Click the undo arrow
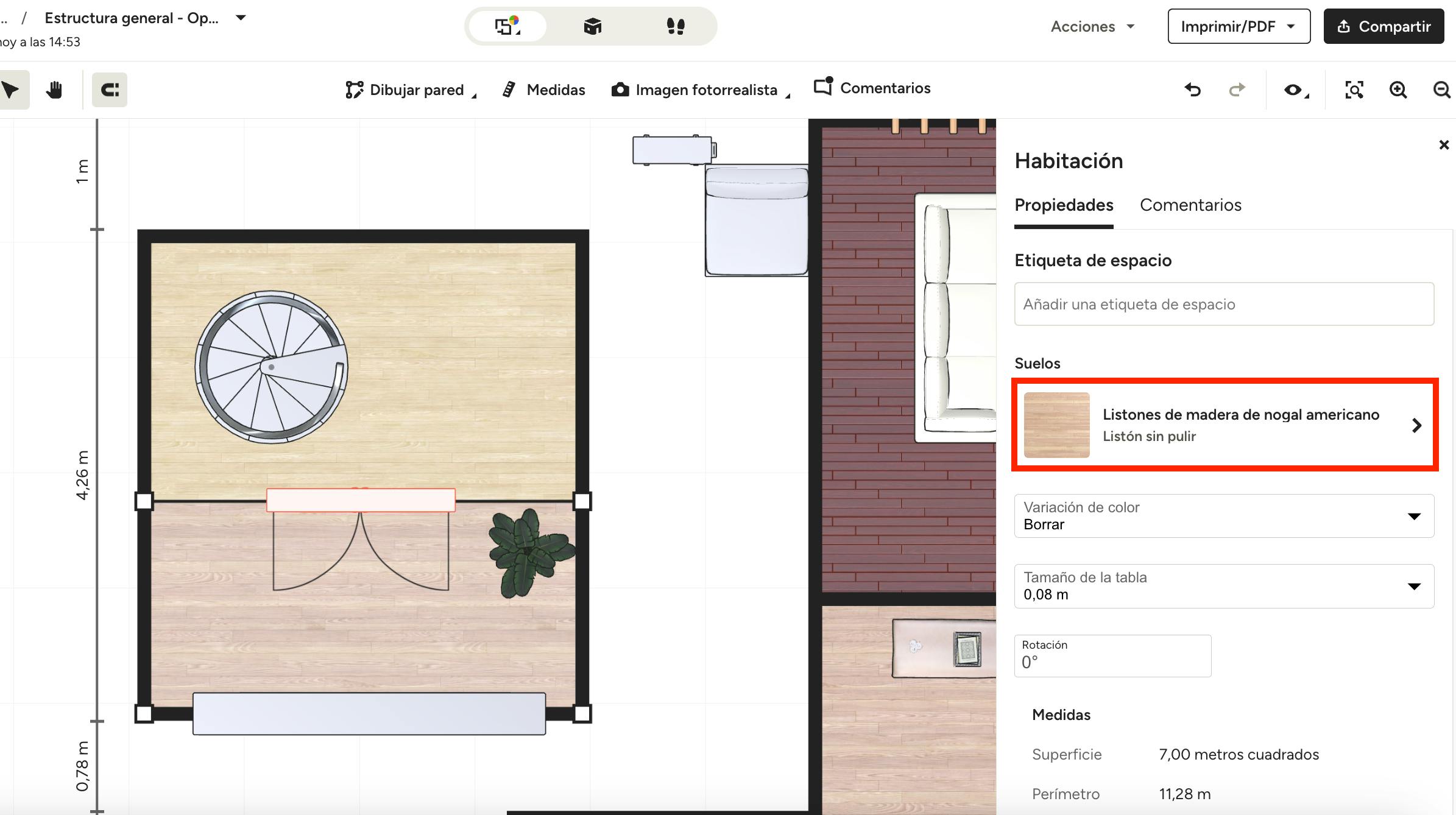Viewport: 1456px width, 815px height. (1192, 90)
